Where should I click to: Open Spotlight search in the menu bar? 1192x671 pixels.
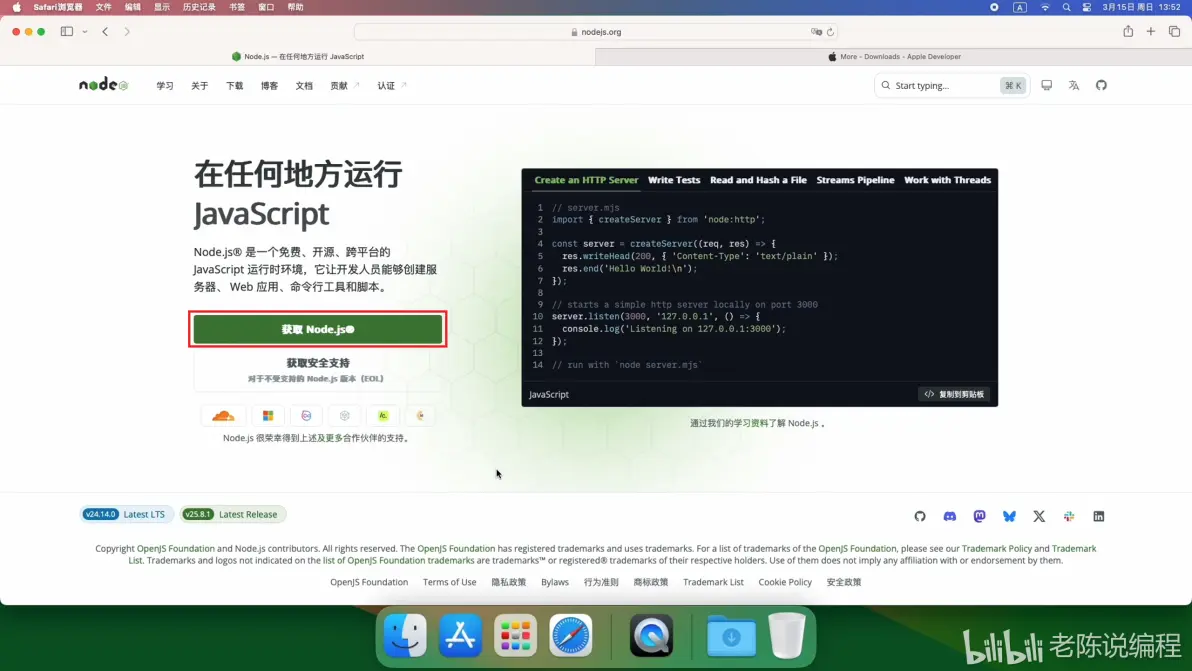[1066, 7]
